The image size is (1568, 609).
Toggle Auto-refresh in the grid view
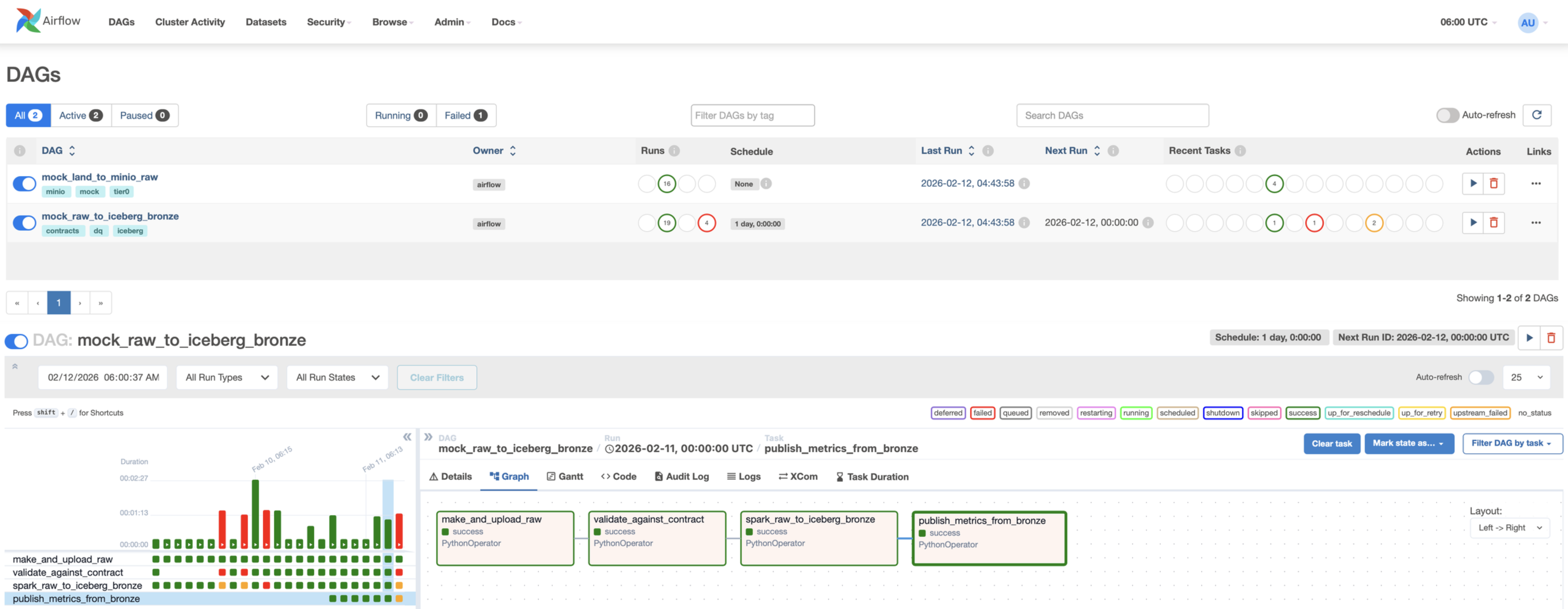[1481, 377]
